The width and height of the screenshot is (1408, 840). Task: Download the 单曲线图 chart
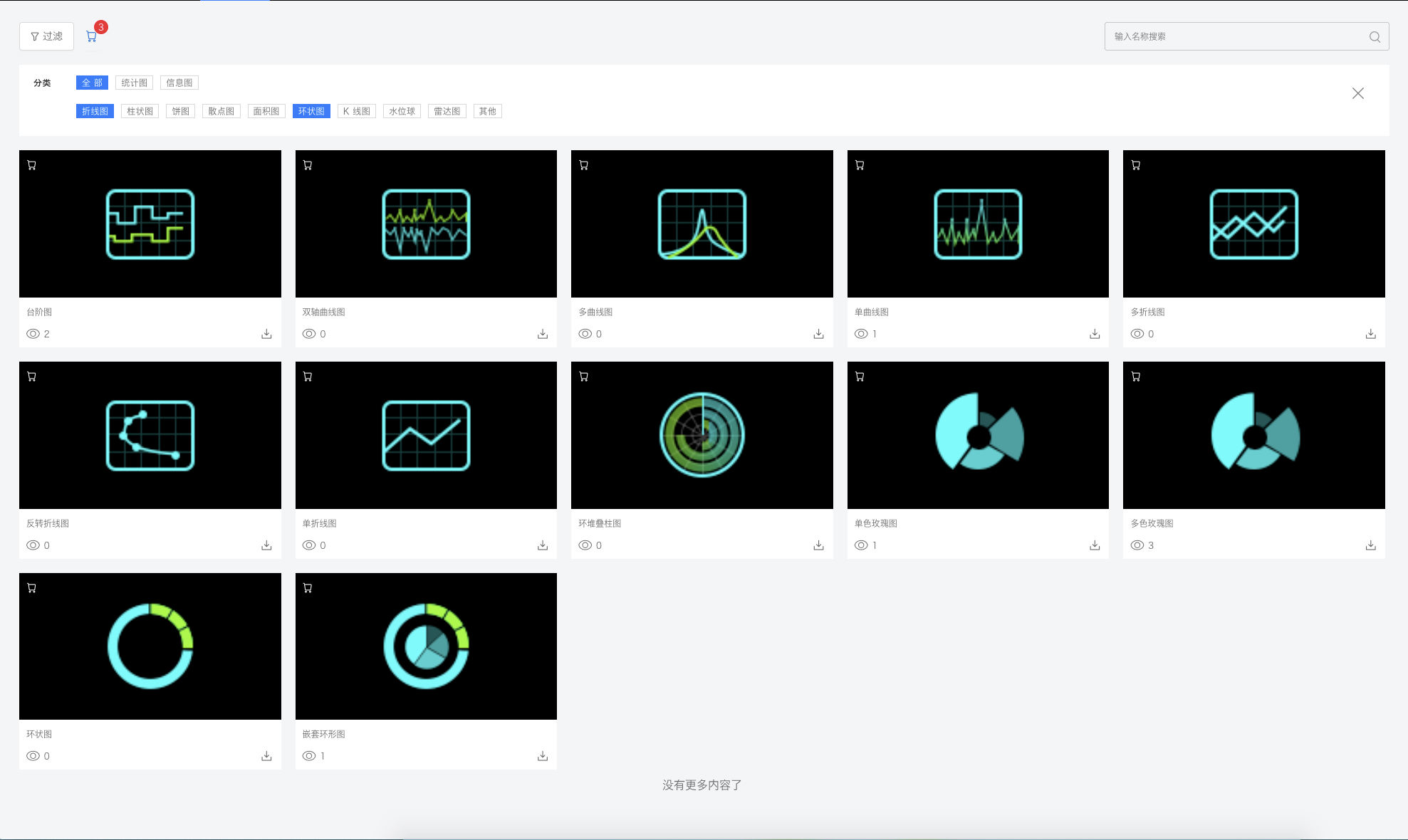tap(1095, 334)
